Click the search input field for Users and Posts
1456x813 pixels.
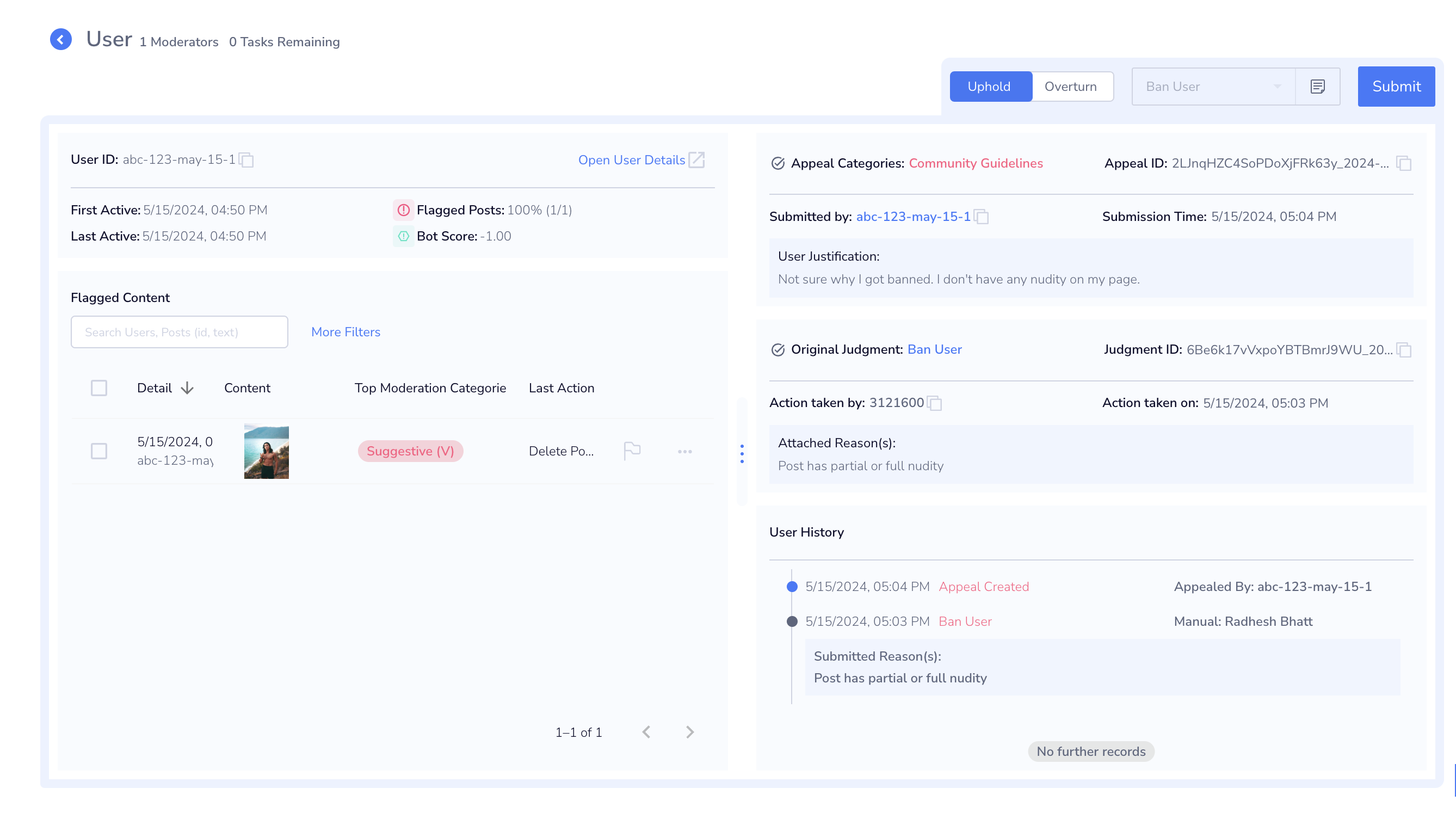179,332
